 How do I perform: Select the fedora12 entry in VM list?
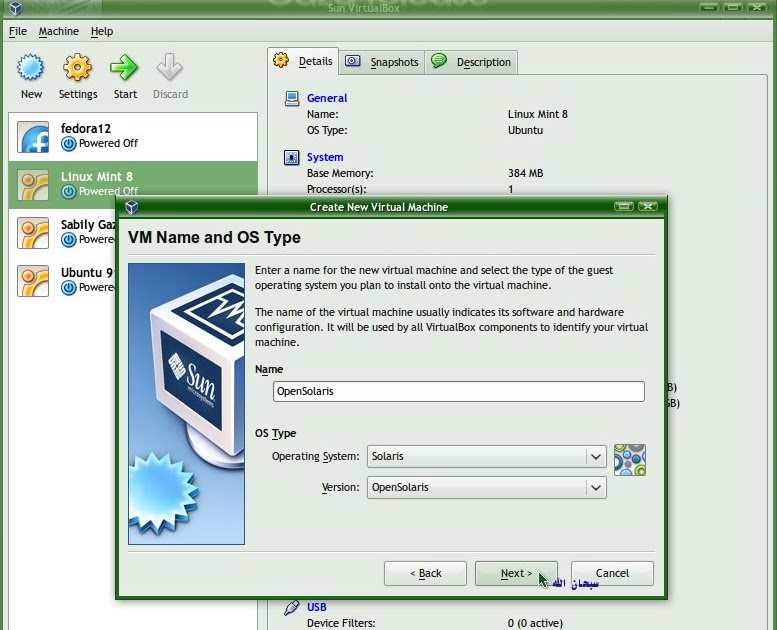pos(133,137)
